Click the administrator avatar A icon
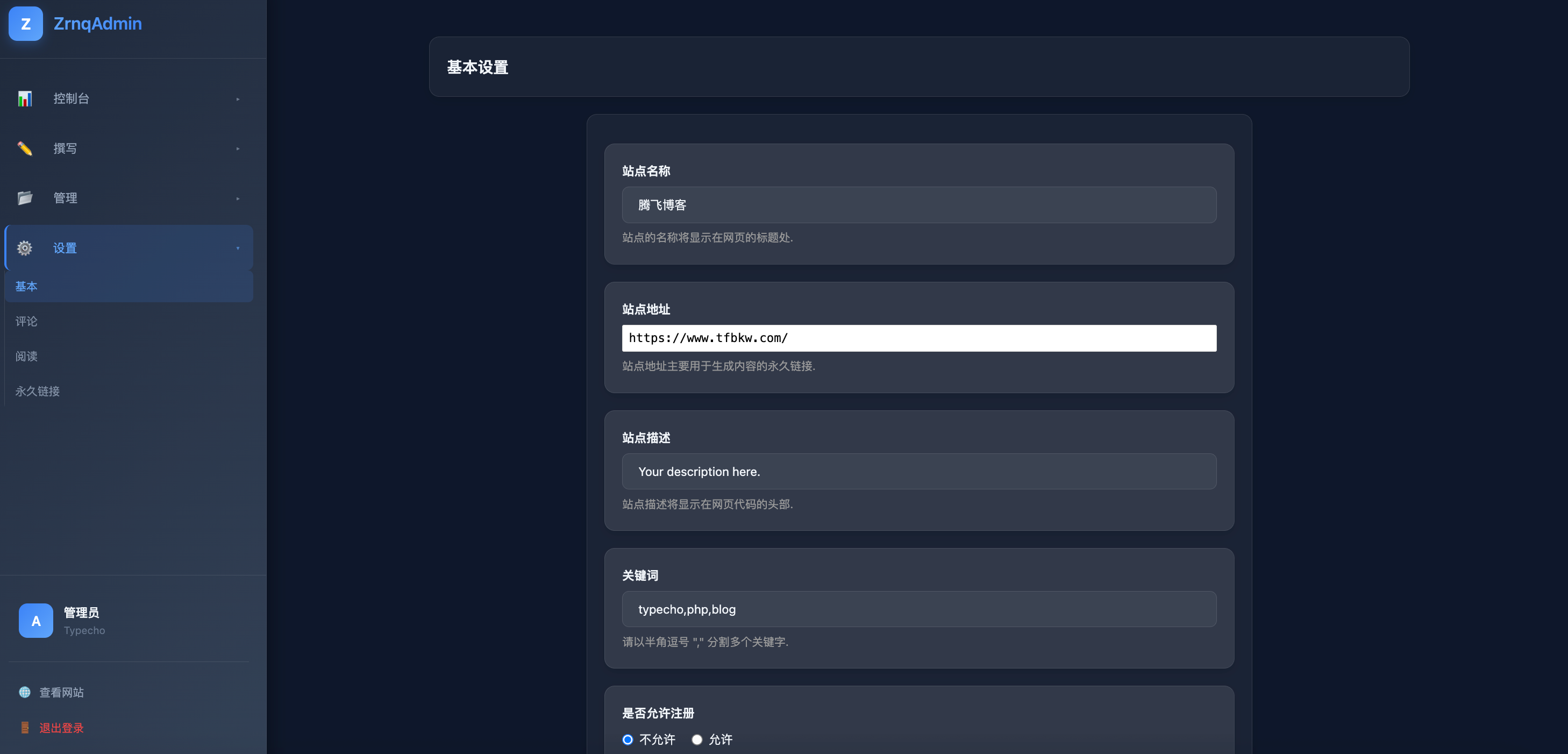1568x754 pixels. [36, 620]
